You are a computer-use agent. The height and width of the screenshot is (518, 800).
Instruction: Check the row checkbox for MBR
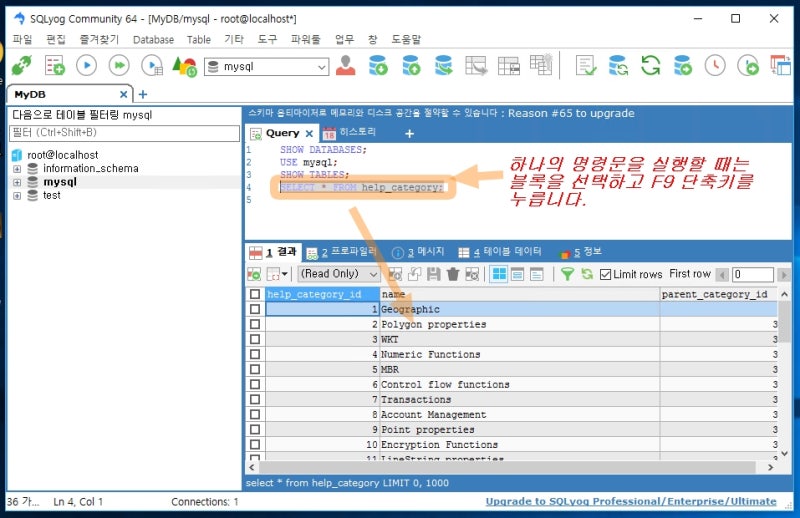pos(255,369)
